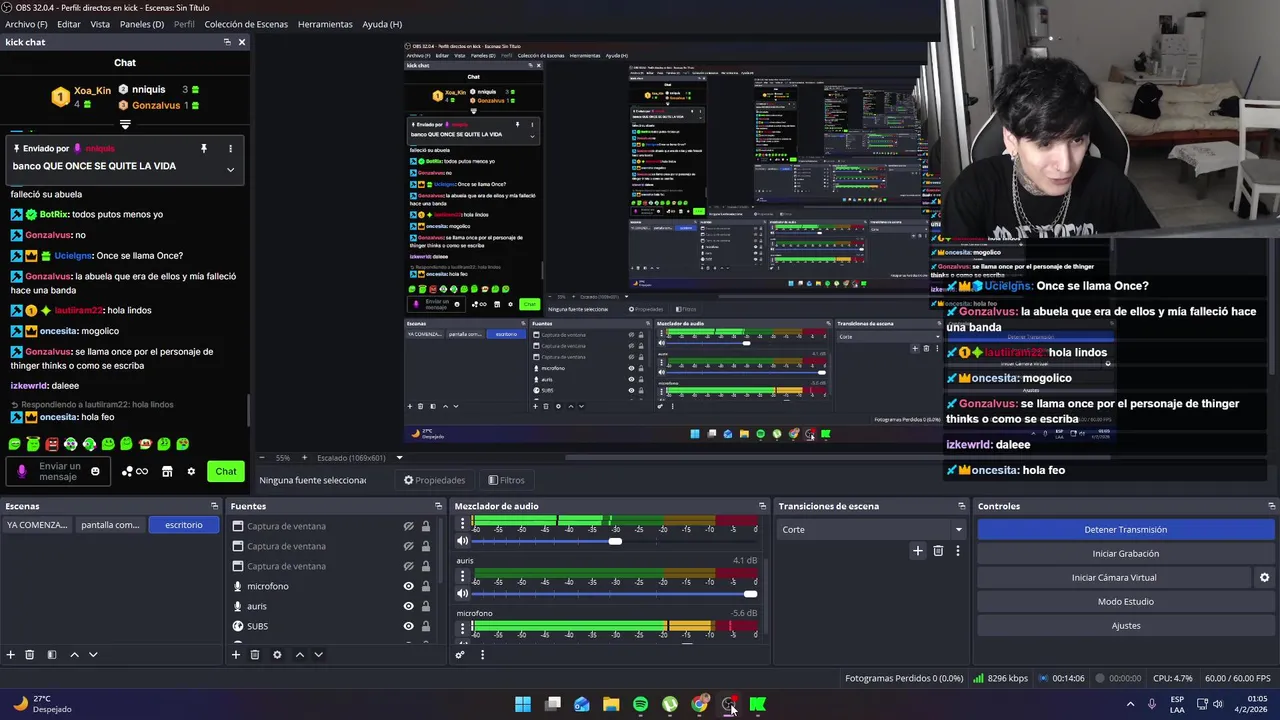This screenshot has height=720, width=1280.
Task: Mute the auris audio channel
Action: click(x=462, y=593)
